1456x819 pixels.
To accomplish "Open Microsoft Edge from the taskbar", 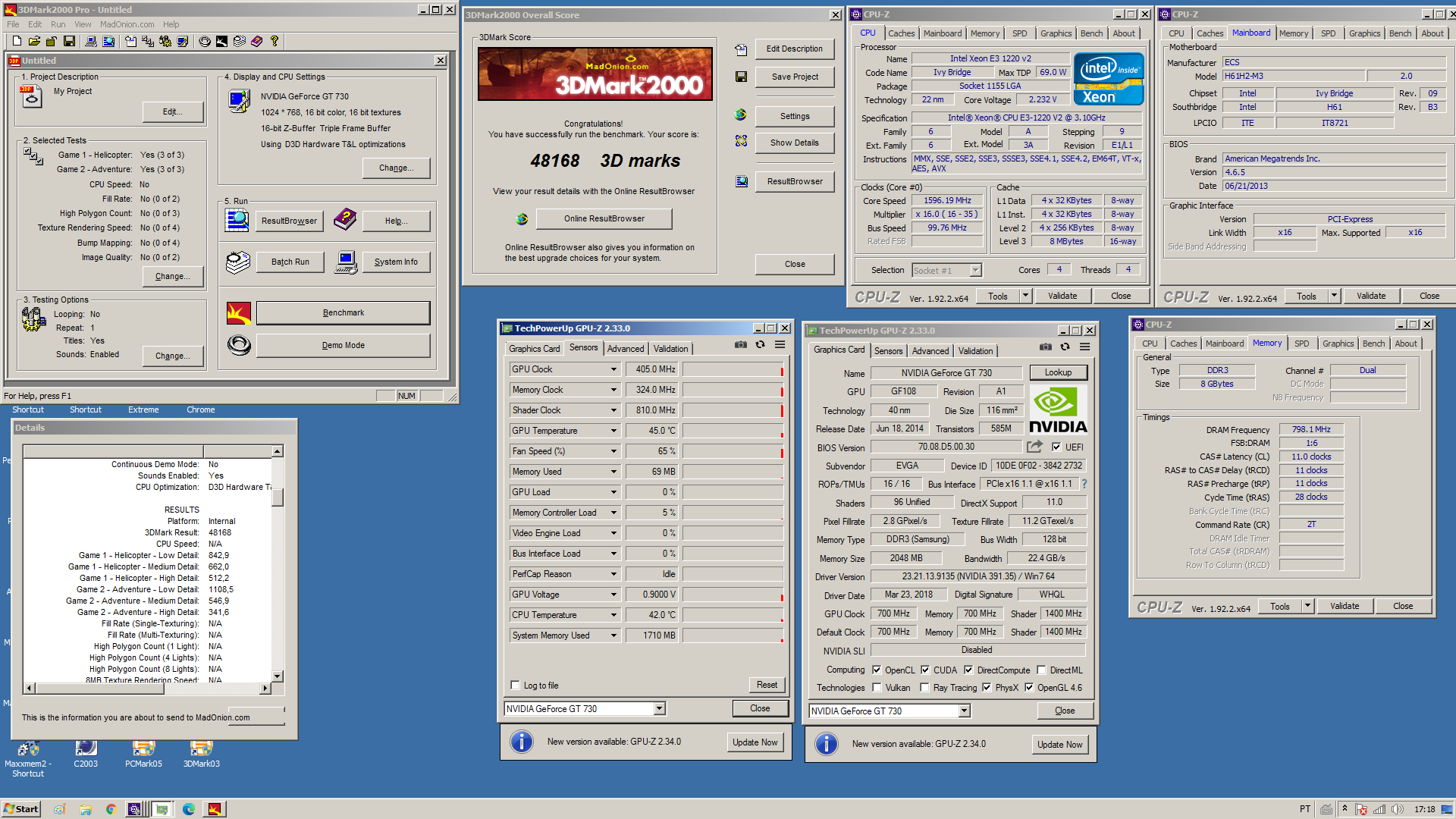I will (x=189, y=809).
